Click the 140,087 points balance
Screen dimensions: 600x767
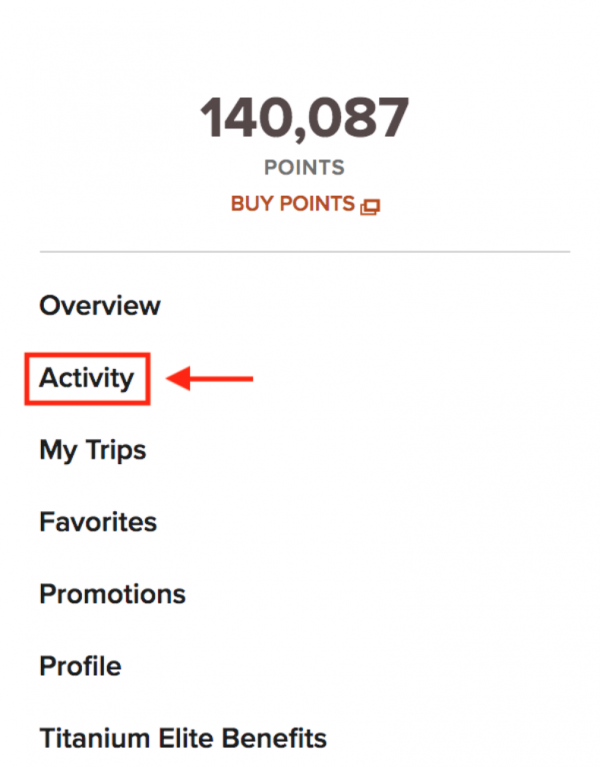[x=305, y=119]
